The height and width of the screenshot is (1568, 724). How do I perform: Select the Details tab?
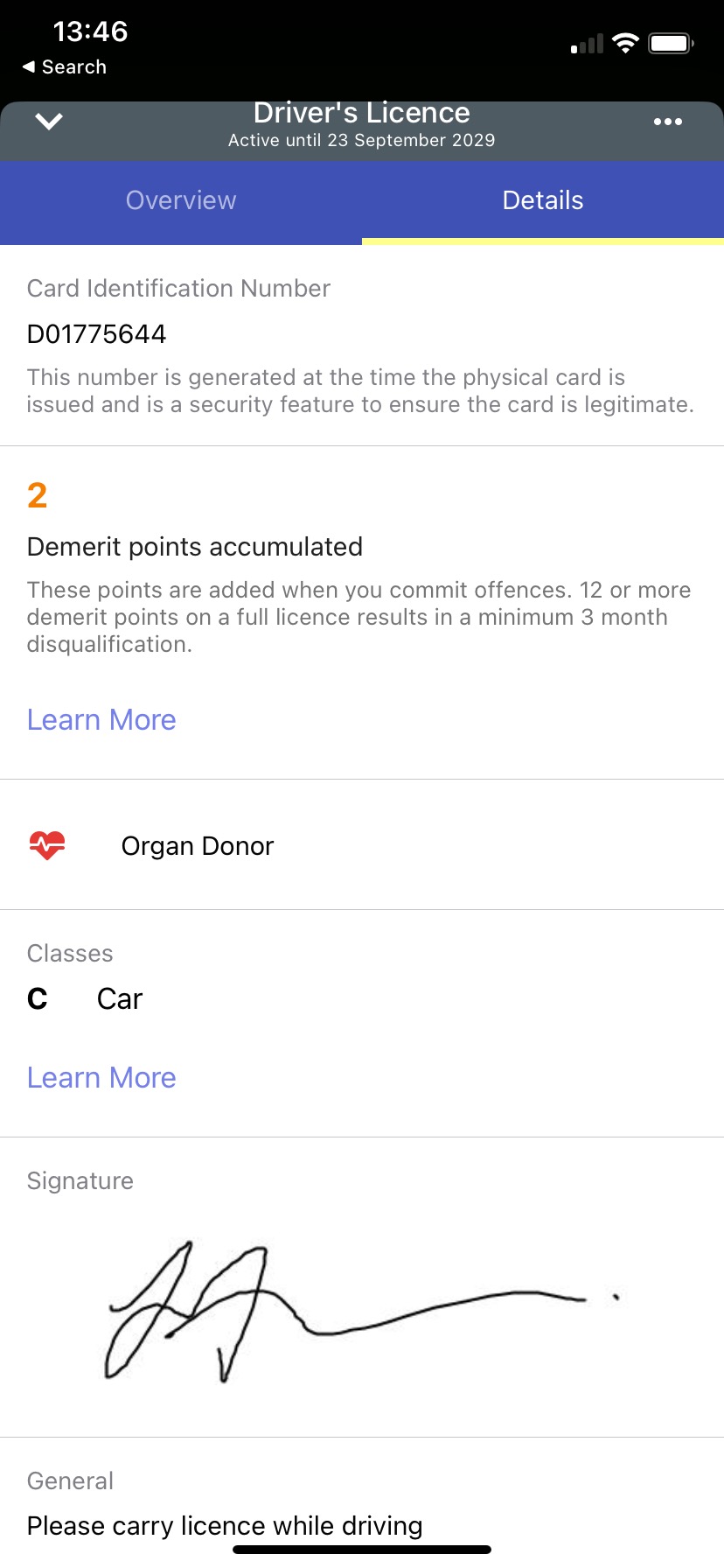click(x=543, y=200)
